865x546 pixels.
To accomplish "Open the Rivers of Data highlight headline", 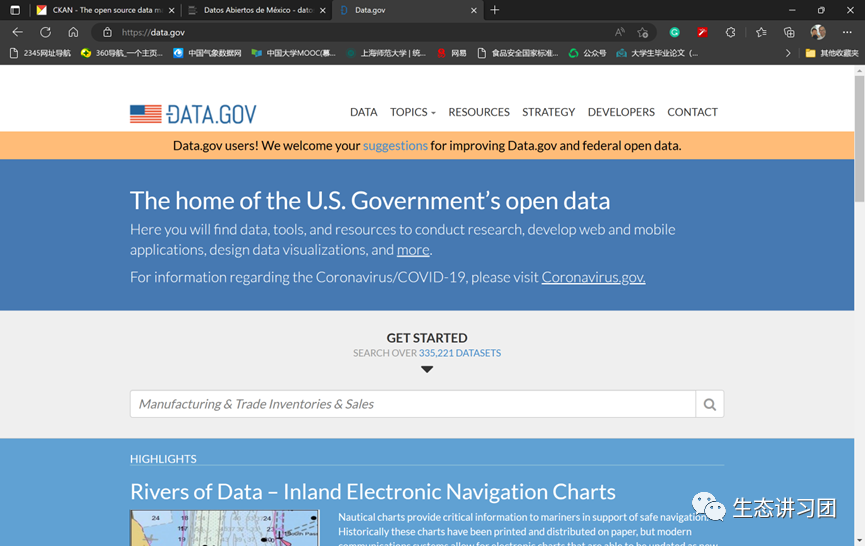I will click(x=372, y=491).
